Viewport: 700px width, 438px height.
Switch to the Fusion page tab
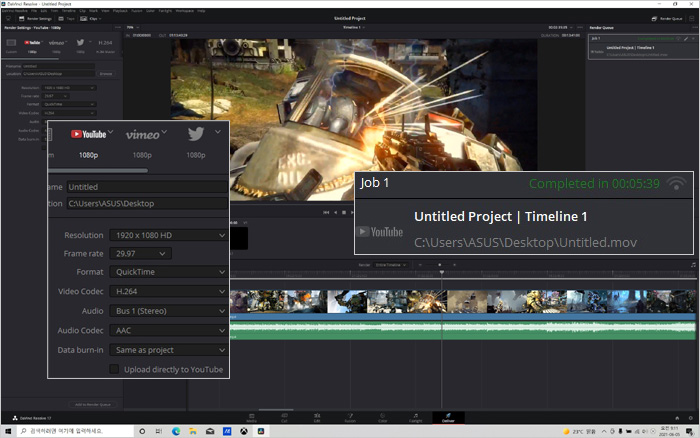pos(350,418)
